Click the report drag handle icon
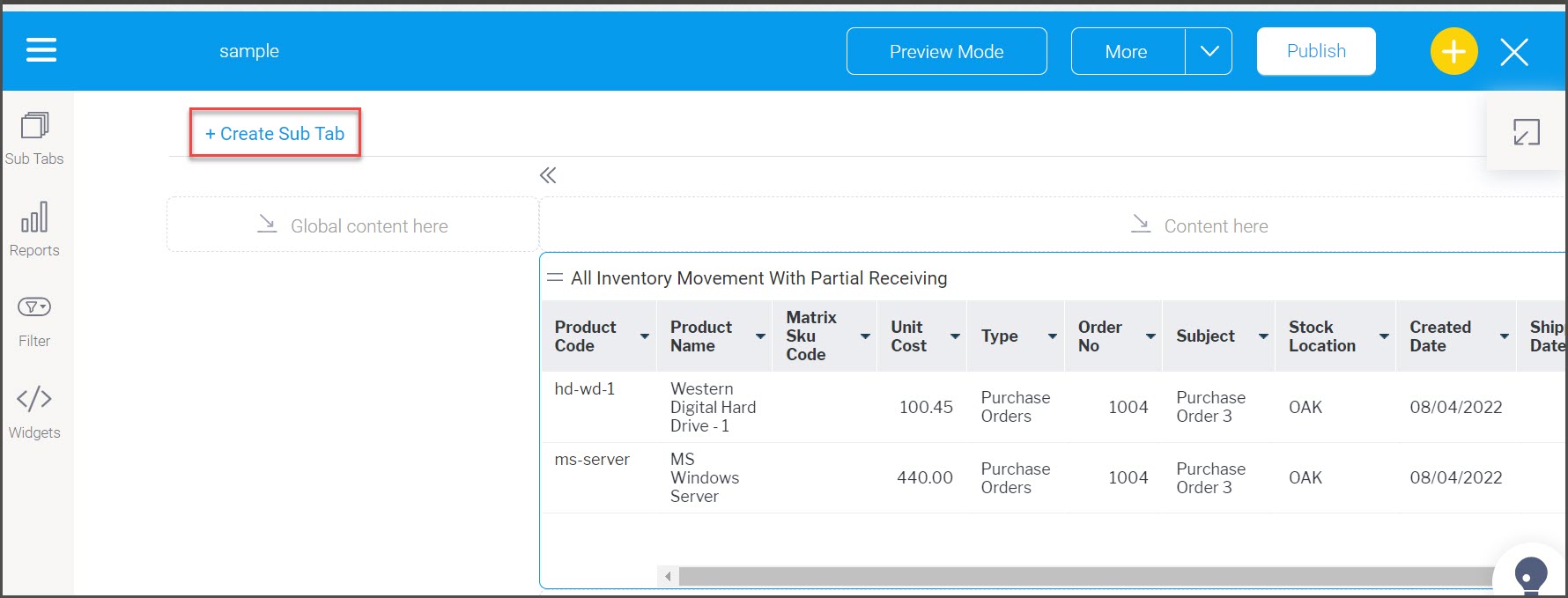This screenshot has height=598, width=1568. (x=555, y=277)
